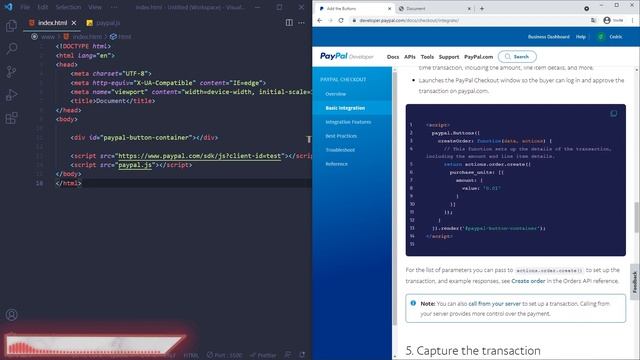This screenshot has height=360, width=640.
Task: Open the Create order link
Action: point(528,281)
